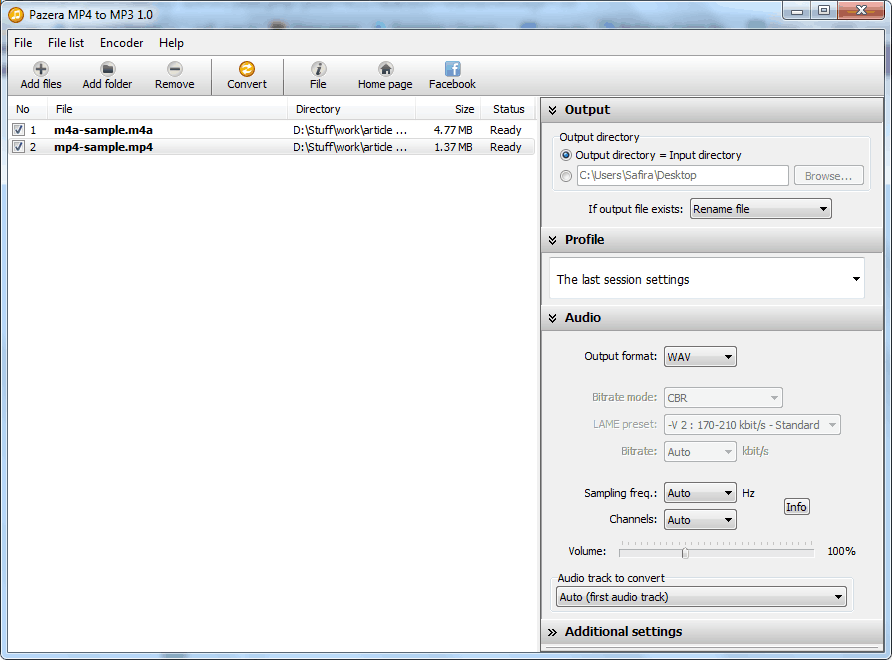Sort by the Directory column header
This screenshot has width=892, height=660.
[352, 109]
